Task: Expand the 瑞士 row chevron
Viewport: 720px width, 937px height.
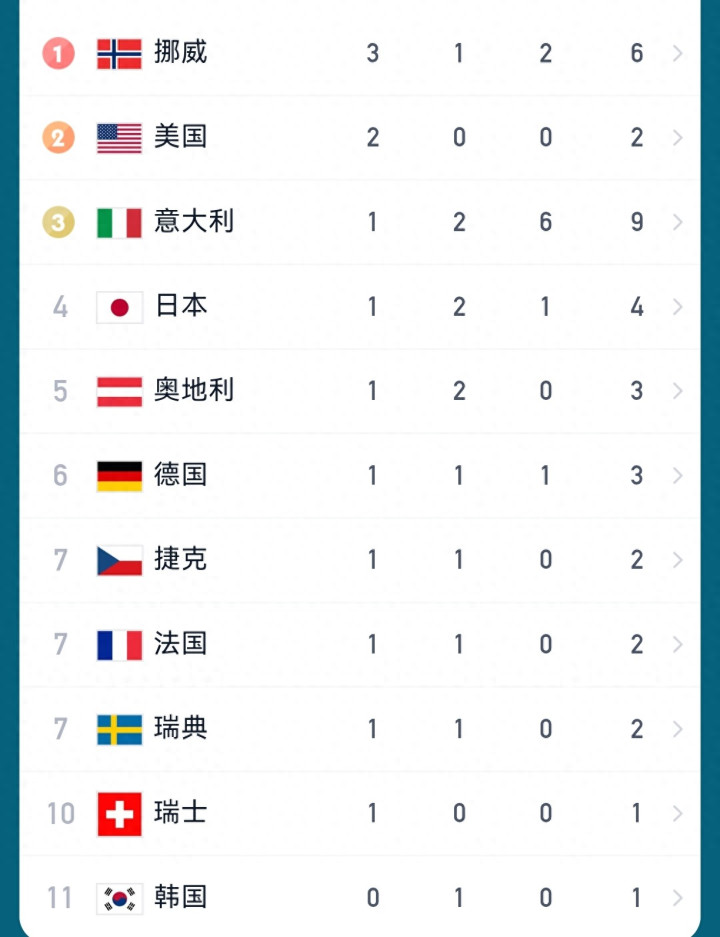Action: pyautogui.click(x=677, y=813)
